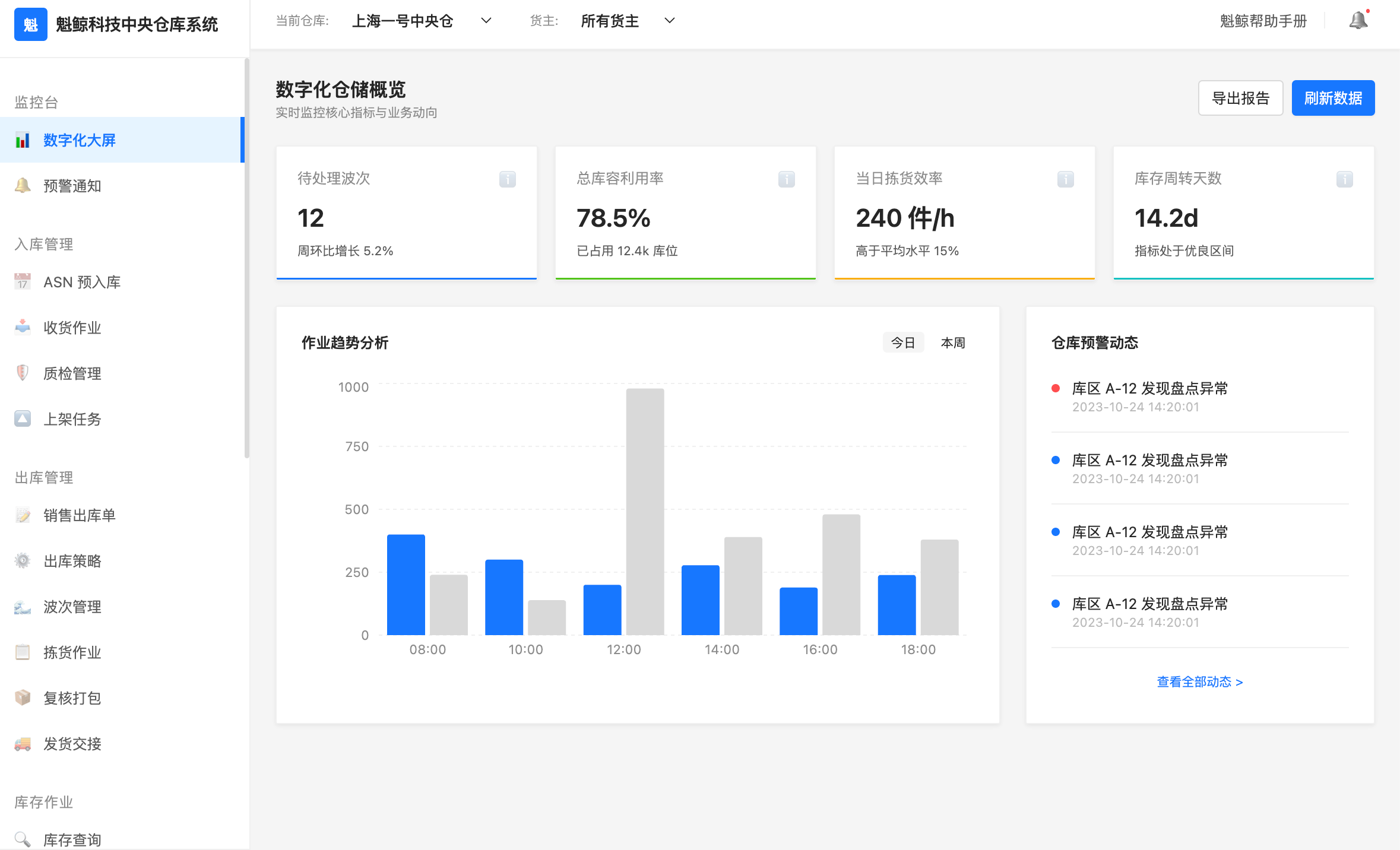Image resolution: width=1400 pixels, height=850 pixels.
Task: Open 质检管理 in sidebar
Action: pos(122,373)
